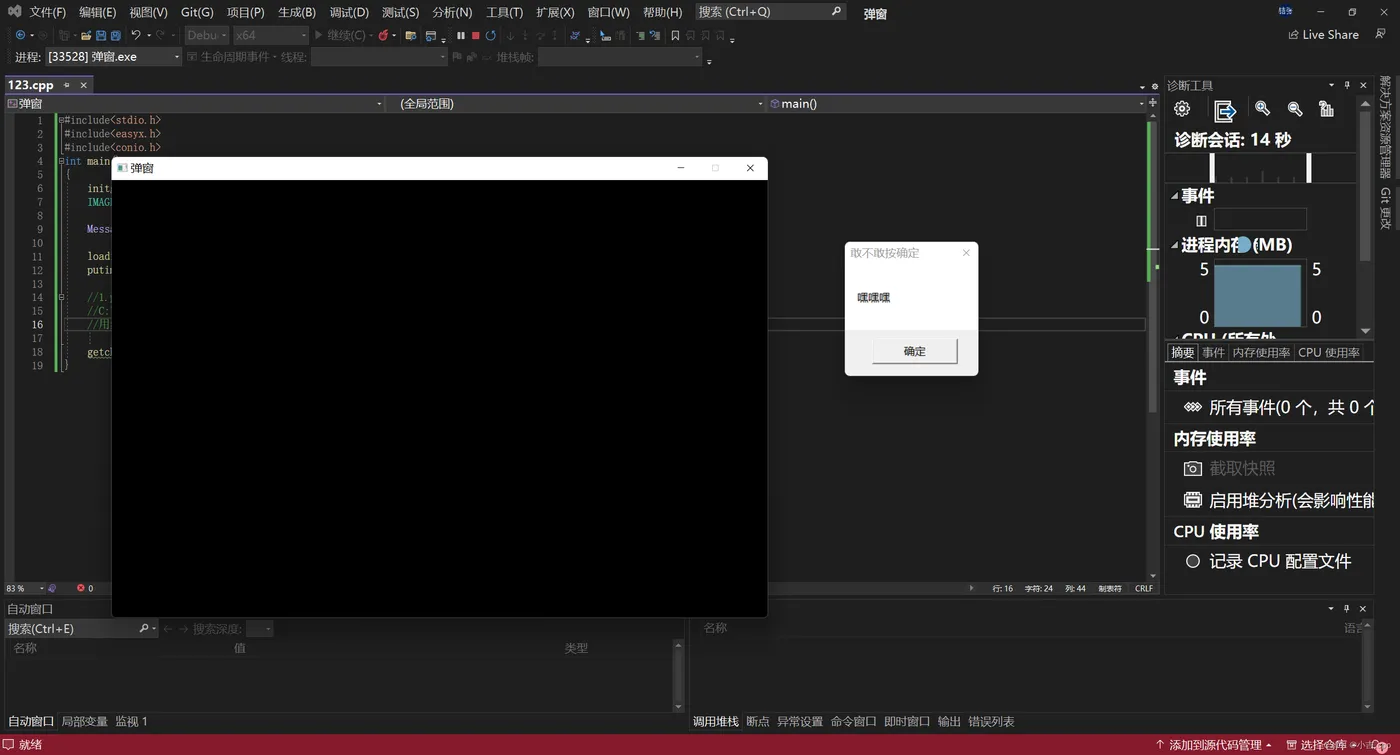Open the 83% editor zoom dropdown
The height and width of the screenshot is (755, 1400).
tap(24, 588)
